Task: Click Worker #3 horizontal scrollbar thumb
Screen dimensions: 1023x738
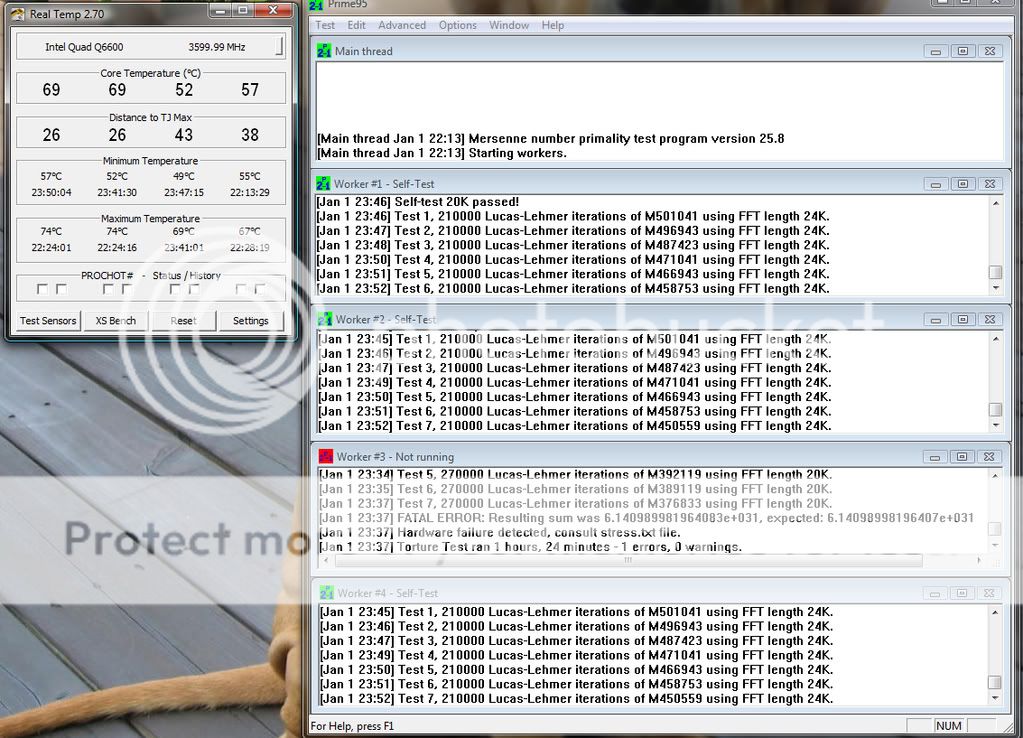Action: click(628, 560)
